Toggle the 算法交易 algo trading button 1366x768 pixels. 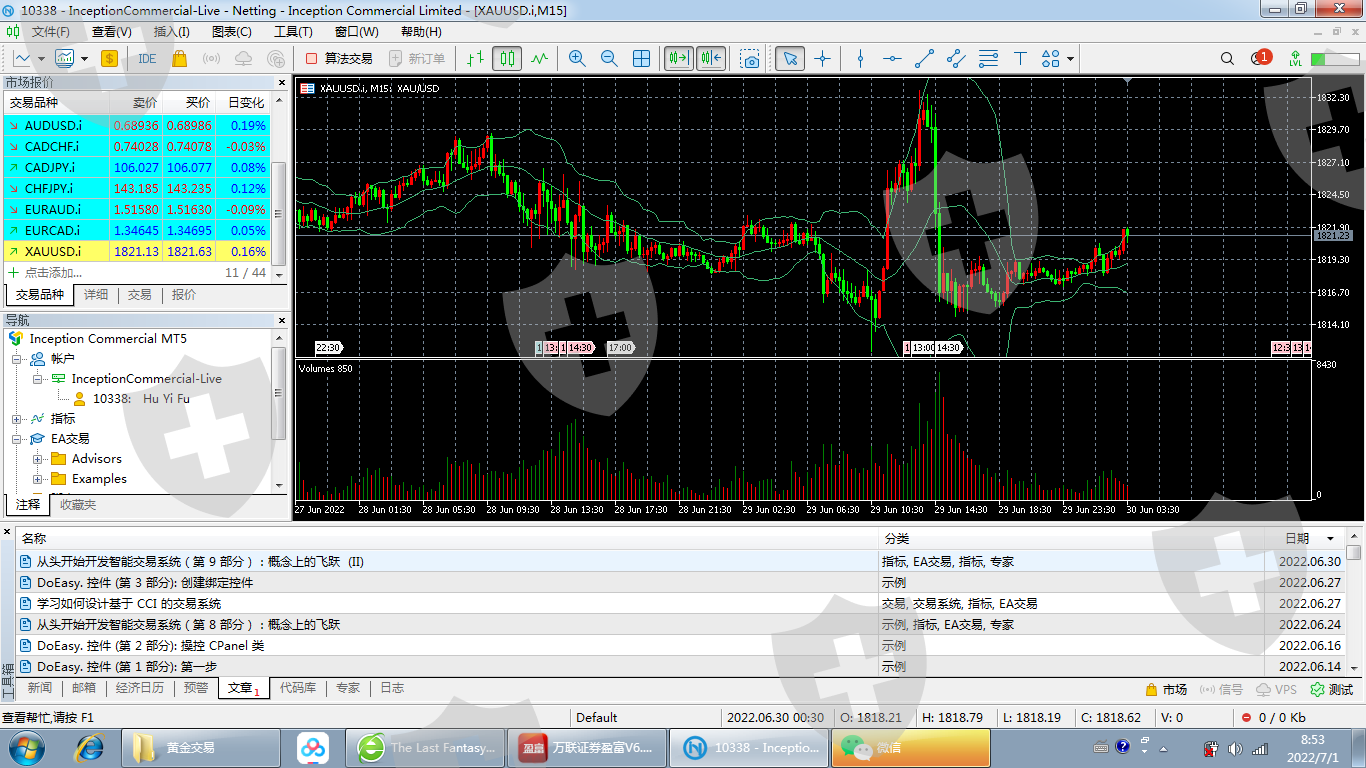pos(339,58)
